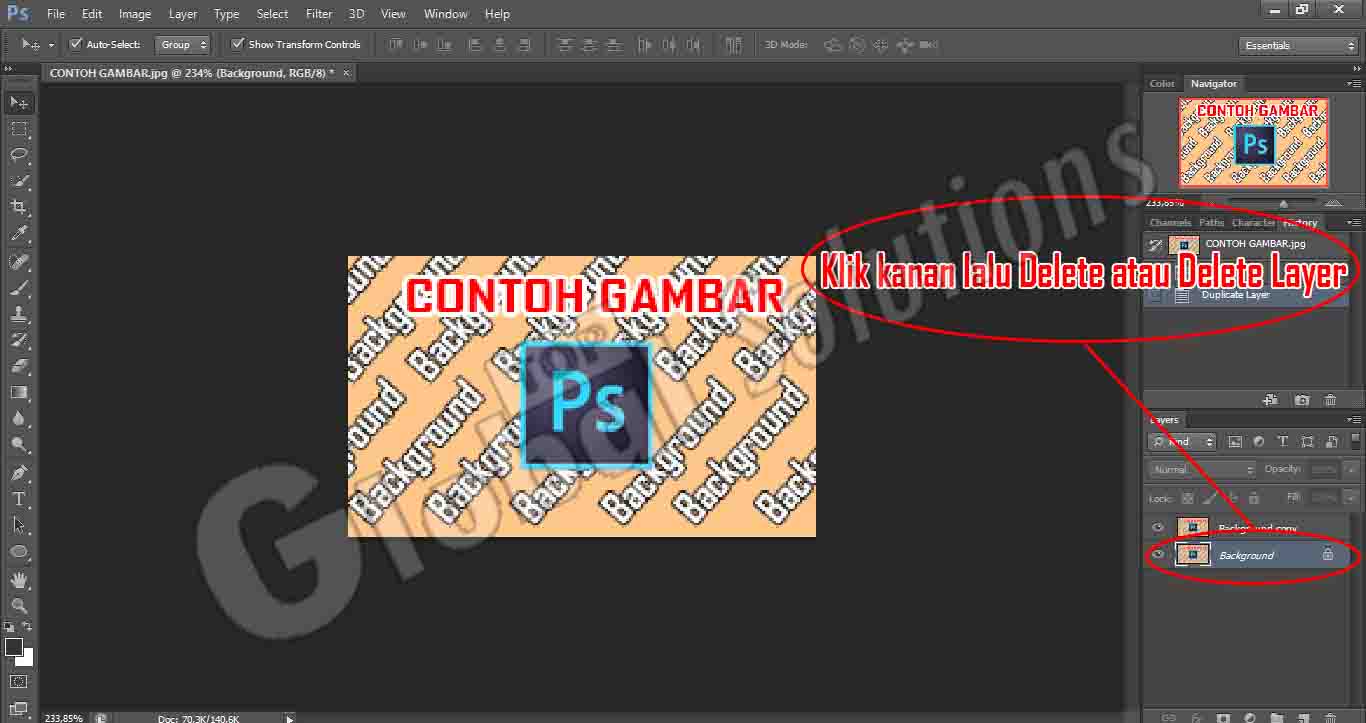
Task: Switch to the Color panel tab
Action: tap(1162, 84)
